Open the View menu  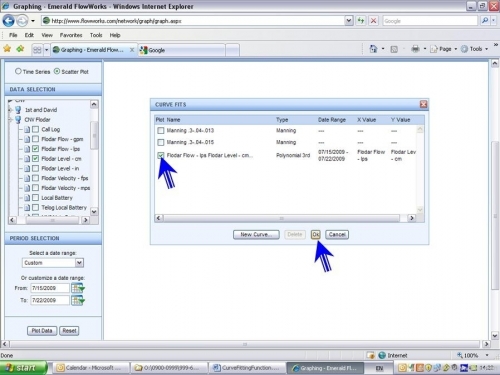(x=47, y=35)
